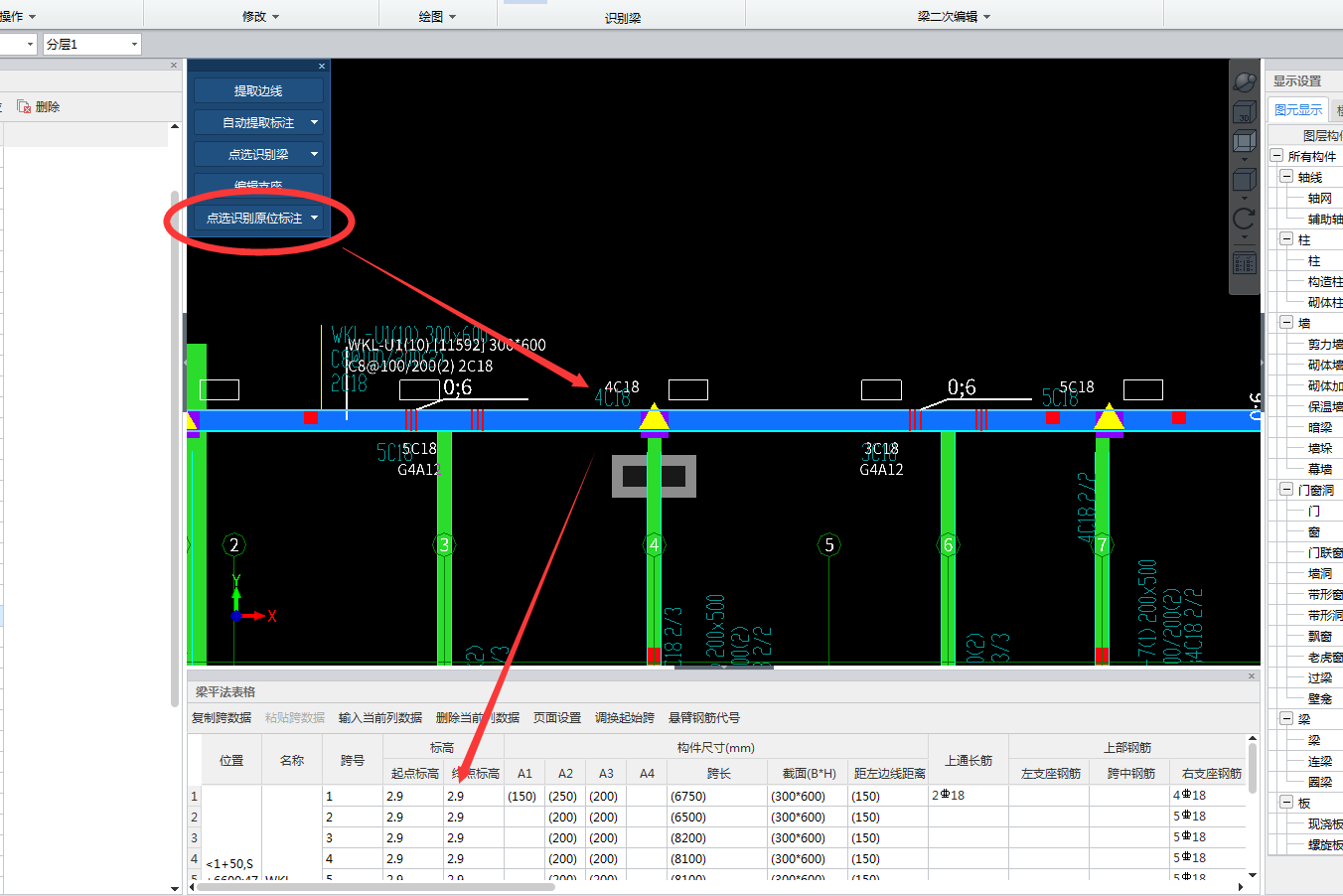Click beam table vertical scroll down arrow
The height and width of the screenshot is (896, 1343).
[x=1252, y=874]
